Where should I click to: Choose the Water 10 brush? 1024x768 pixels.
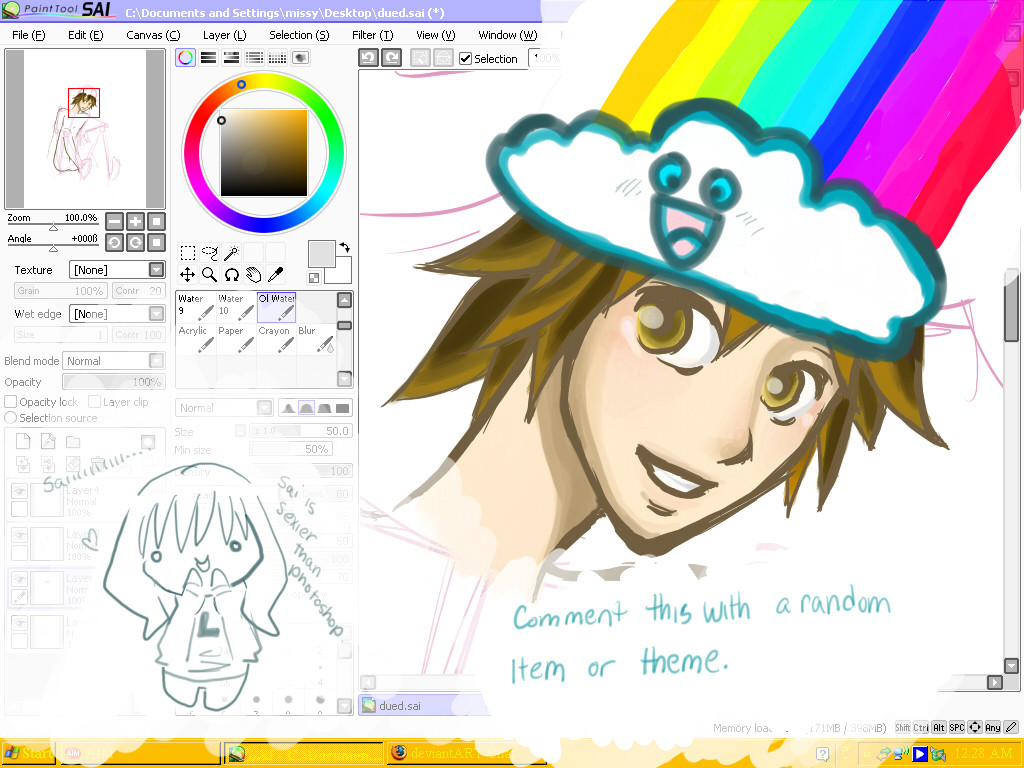[x=236, y=307]
